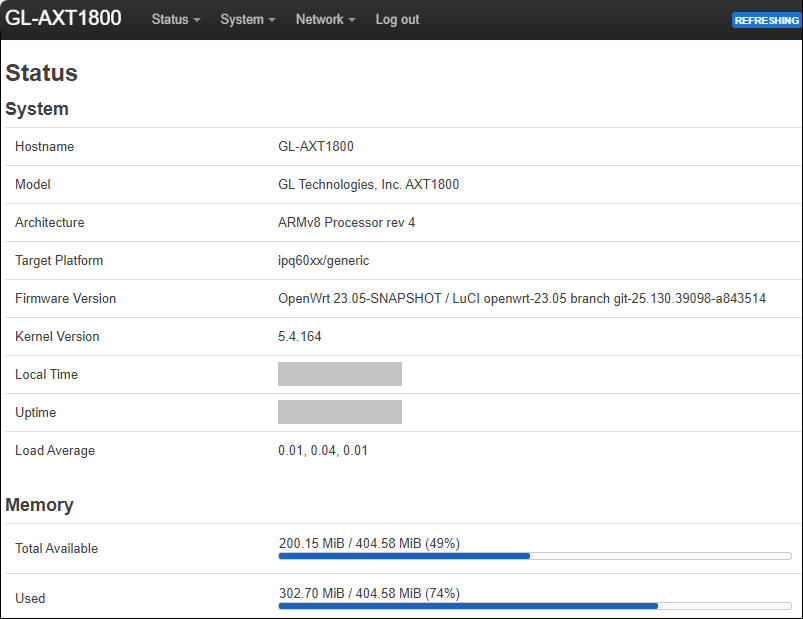
Task: Click the Used memory progress bar
Action: tap(535, 606)
